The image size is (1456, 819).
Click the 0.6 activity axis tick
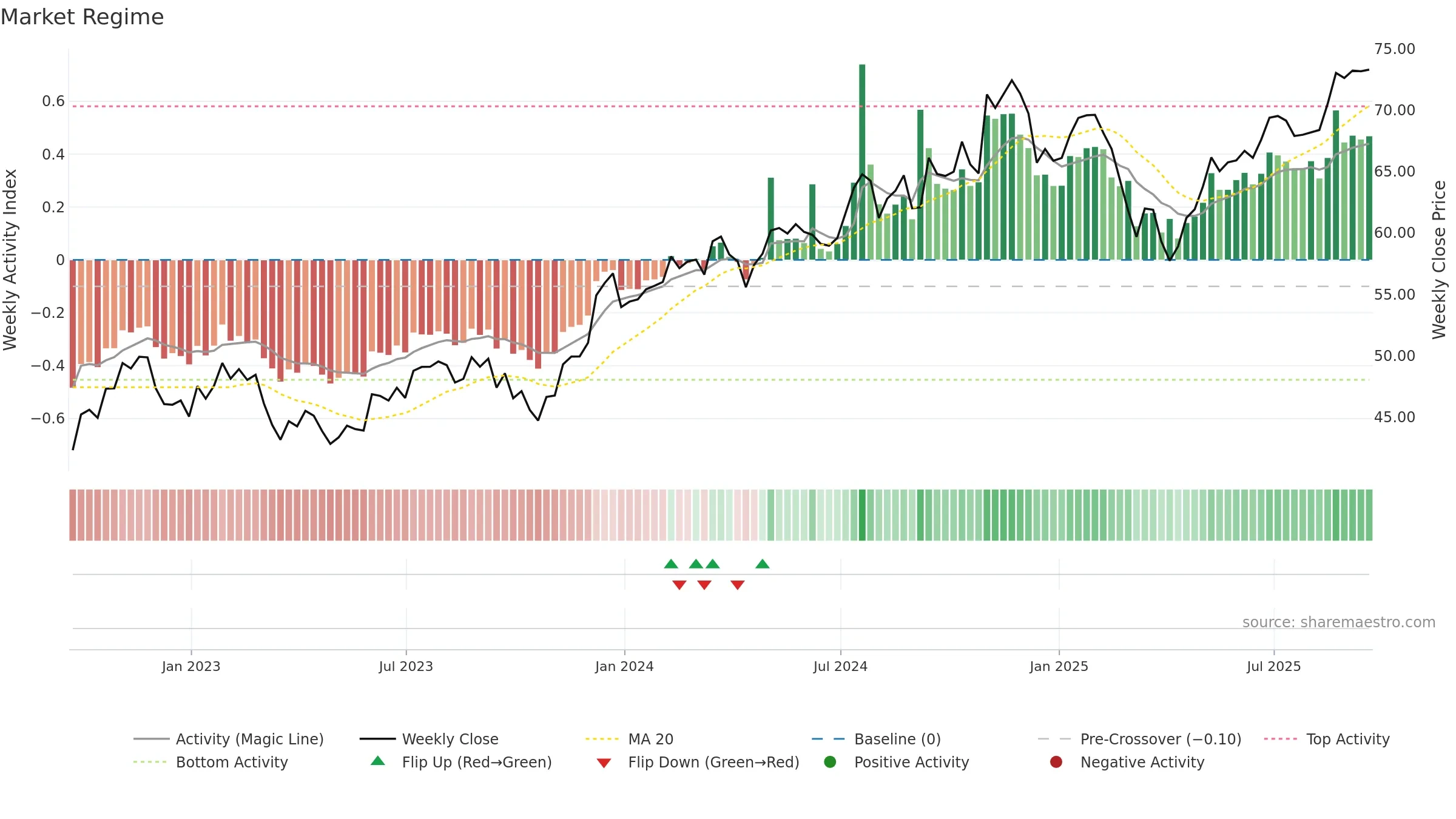pos(53,101)
